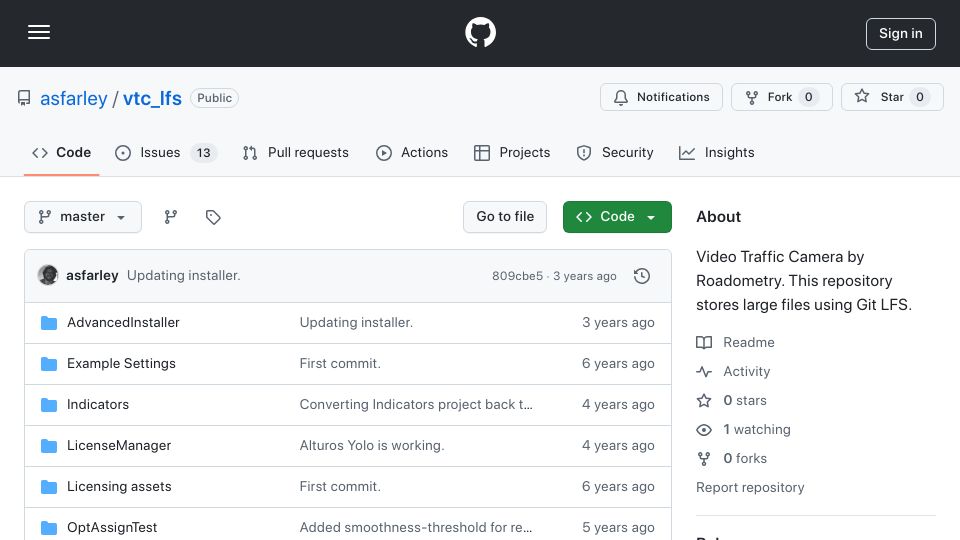Open the OptAssignTest folder
This screenshot has height=540, width=960.
click(112, 528)
